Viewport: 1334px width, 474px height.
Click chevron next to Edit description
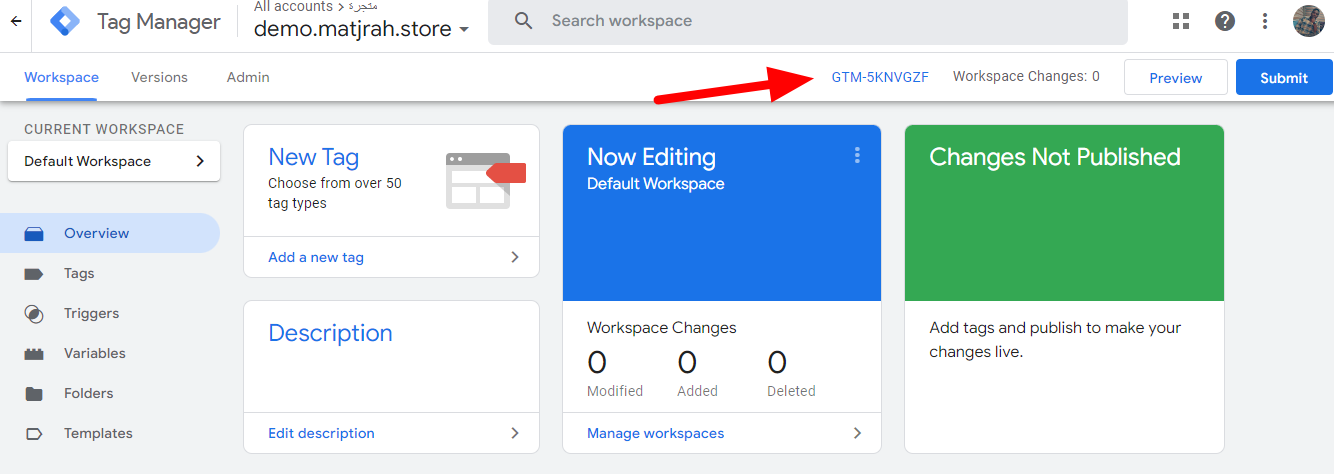(515, 433)
